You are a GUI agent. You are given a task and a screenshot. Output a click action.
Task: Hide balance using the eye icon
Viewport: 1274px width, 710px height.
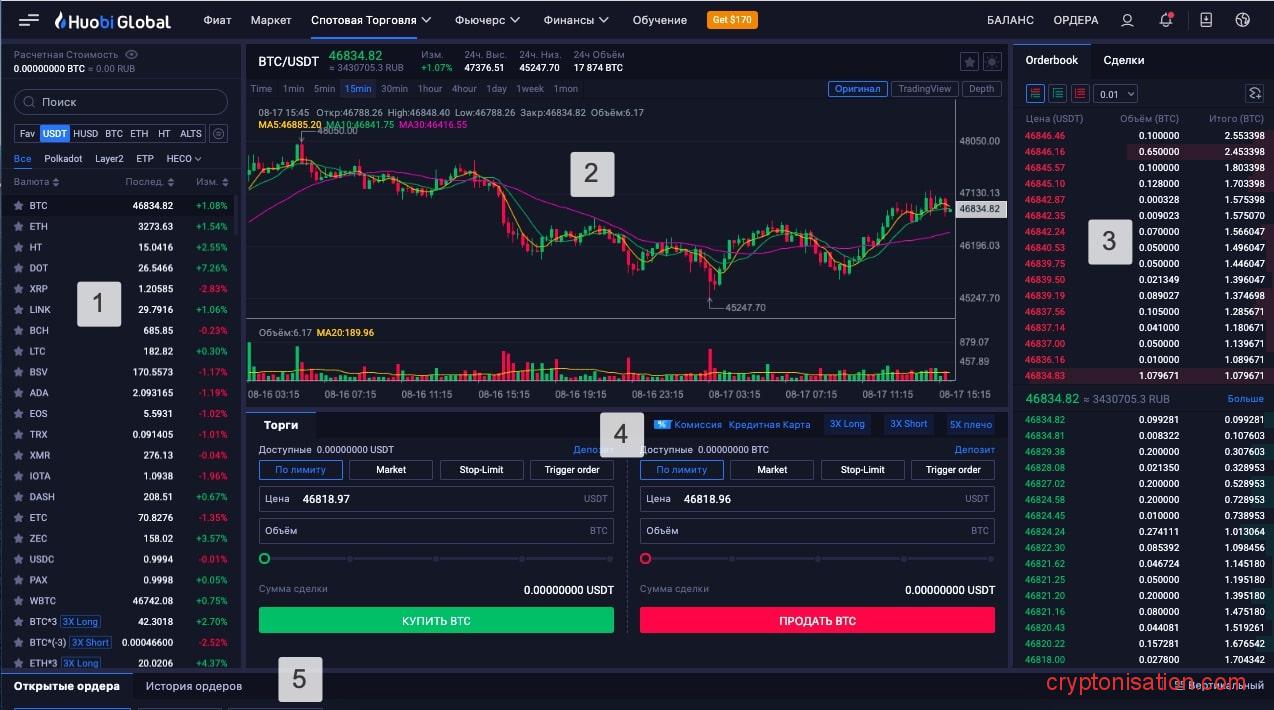(x=132, y=55)
